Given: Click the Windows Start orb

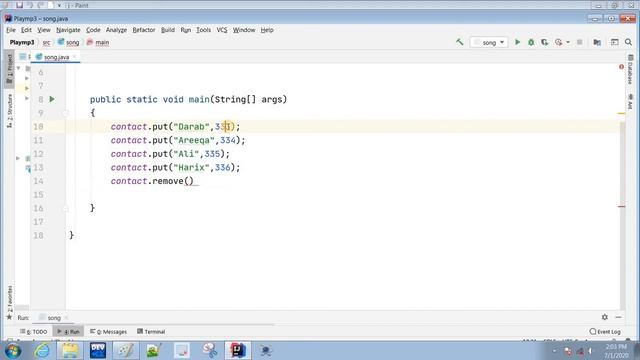Looking at the screenshot, I should 13,351.
